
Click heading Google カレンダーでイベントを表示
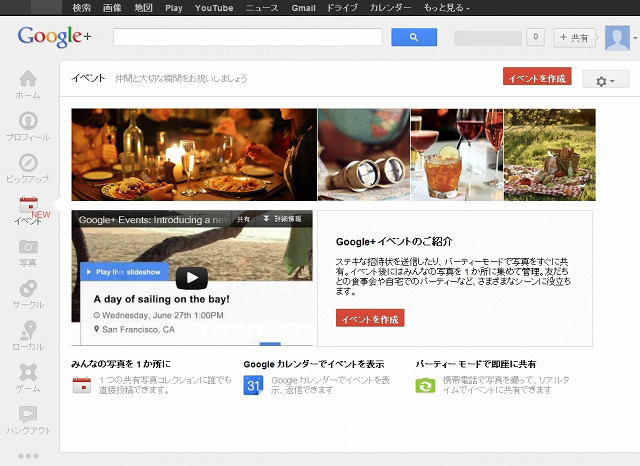[x=314, y=364]
